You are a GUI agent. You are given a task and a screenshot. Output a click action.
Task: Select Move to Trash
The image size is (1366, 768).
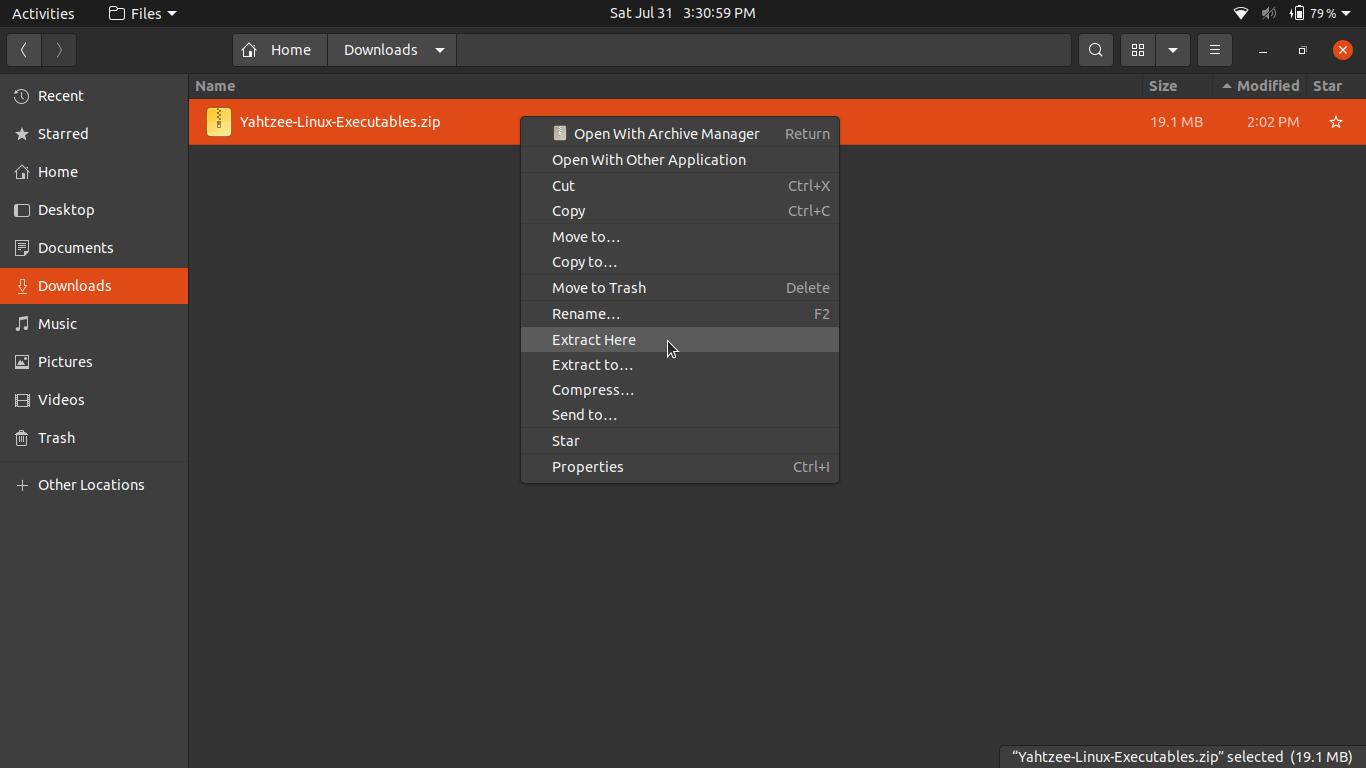coord(680,288)
